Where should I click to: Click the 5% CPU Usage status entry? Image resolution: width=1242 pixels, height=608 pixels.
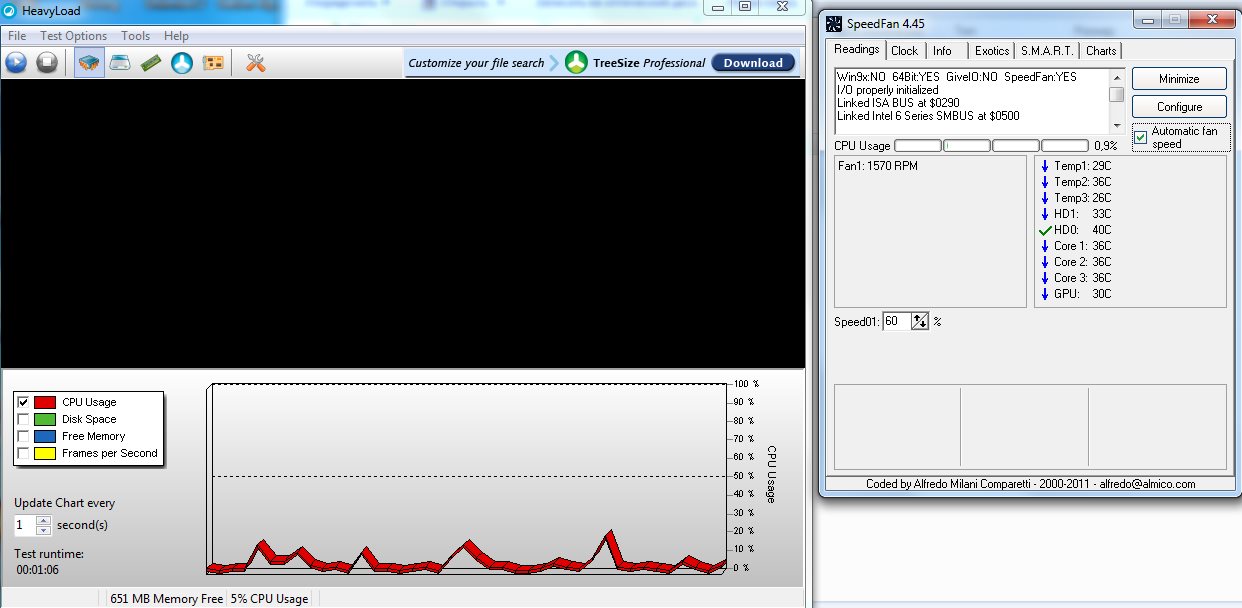tap(270, 599)
